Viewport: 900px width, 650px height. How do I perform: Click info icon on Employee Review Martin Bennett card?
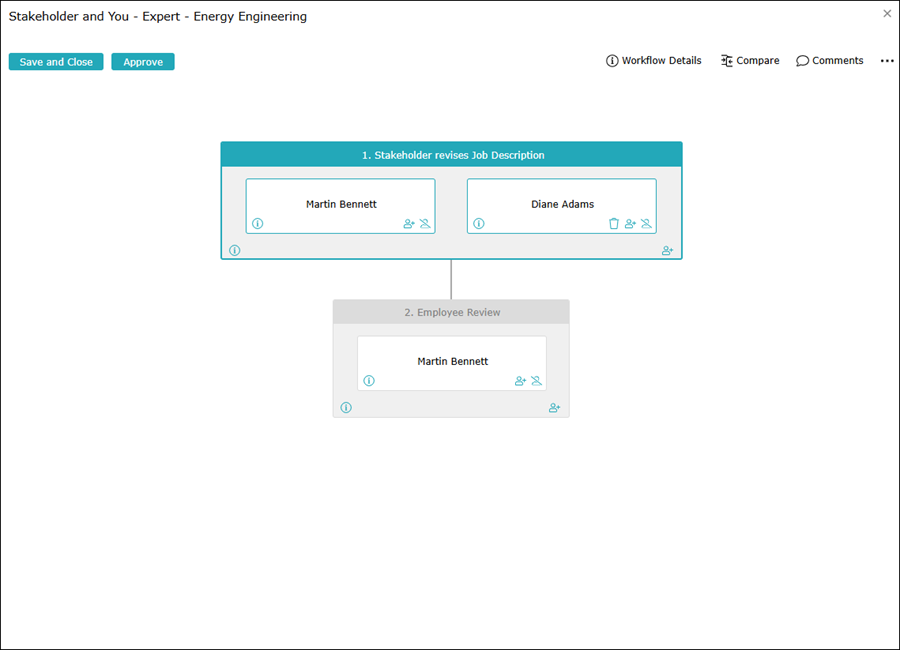click(369, 381)
